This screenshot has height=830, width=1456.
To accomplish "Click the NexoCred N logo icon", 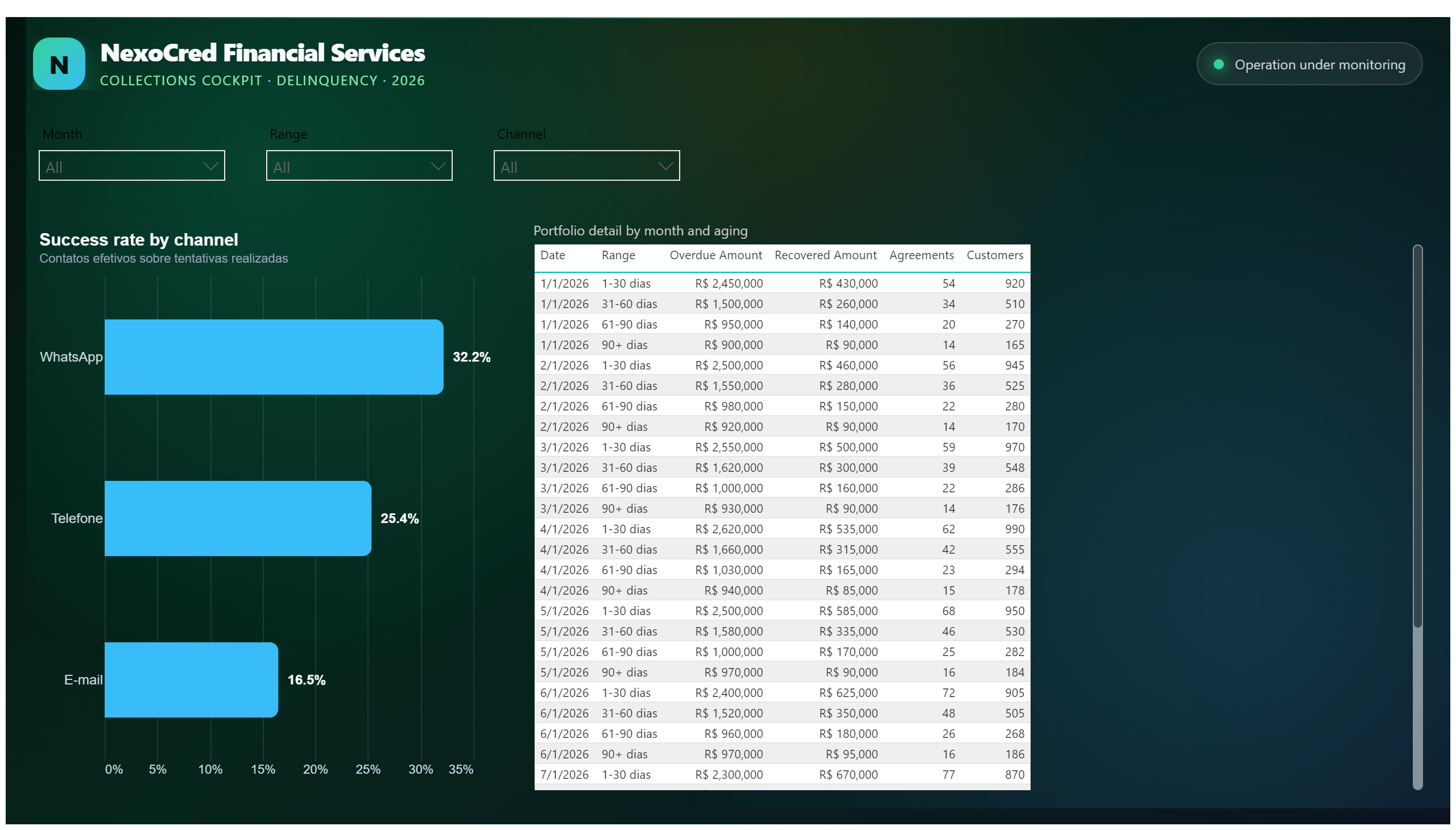I will tap(59, 64).
